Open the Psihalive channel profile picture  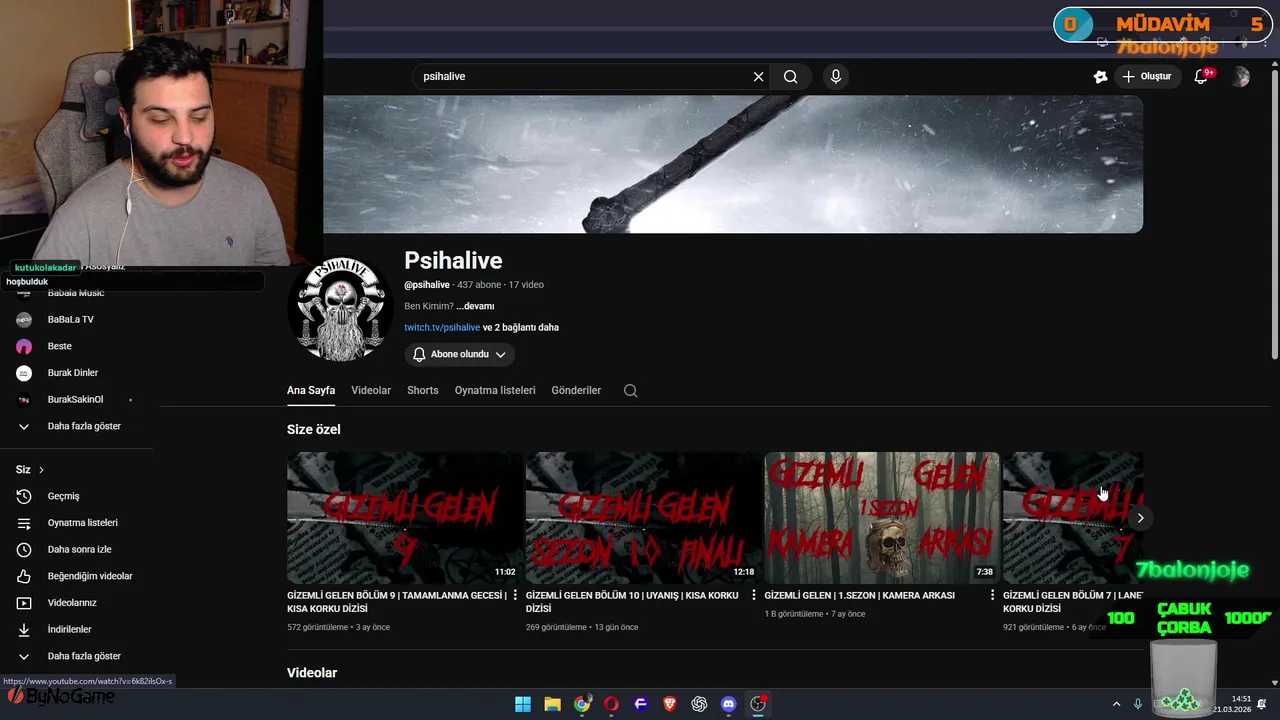340,307
